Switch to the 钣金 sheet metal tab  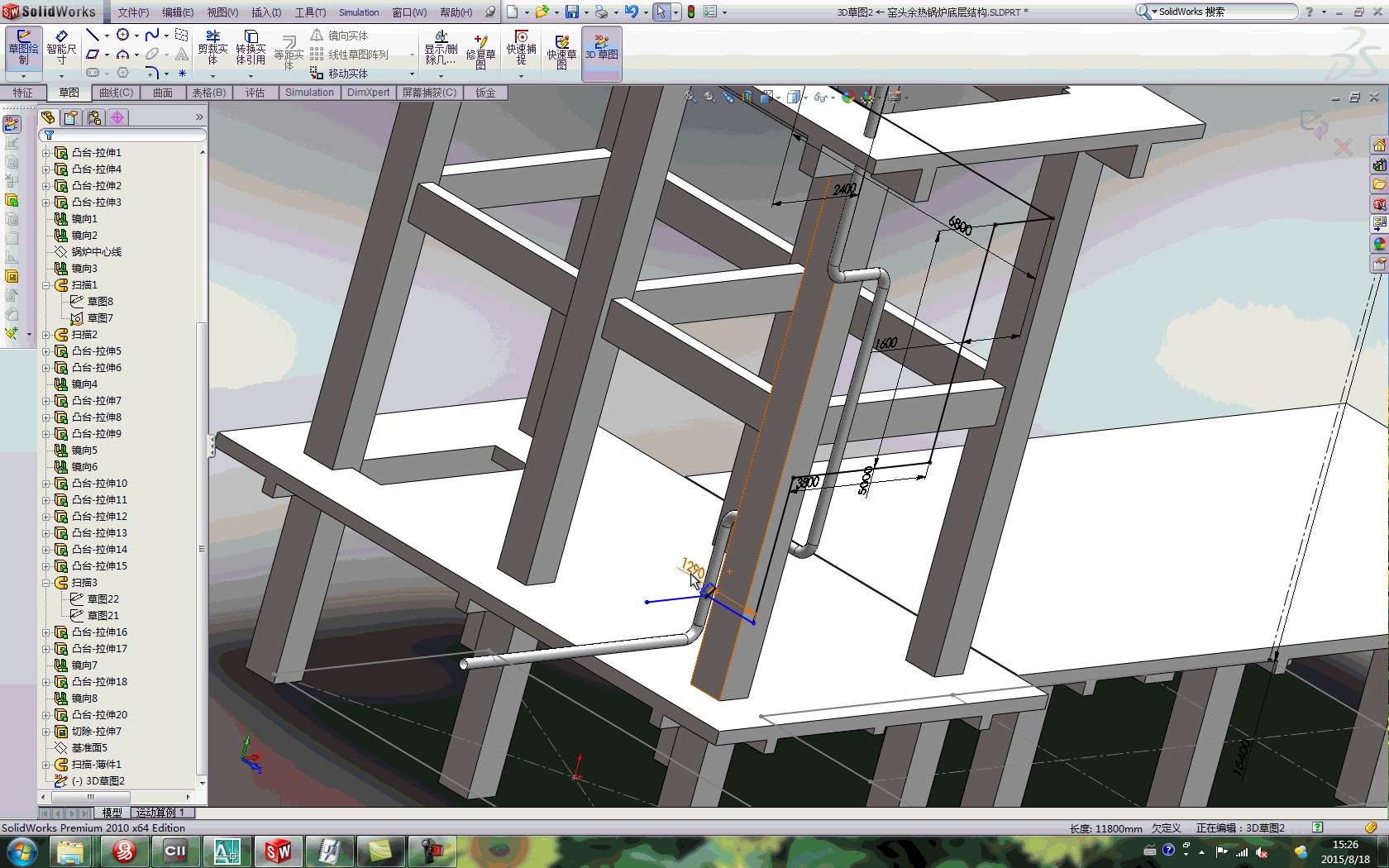(485, 93)
